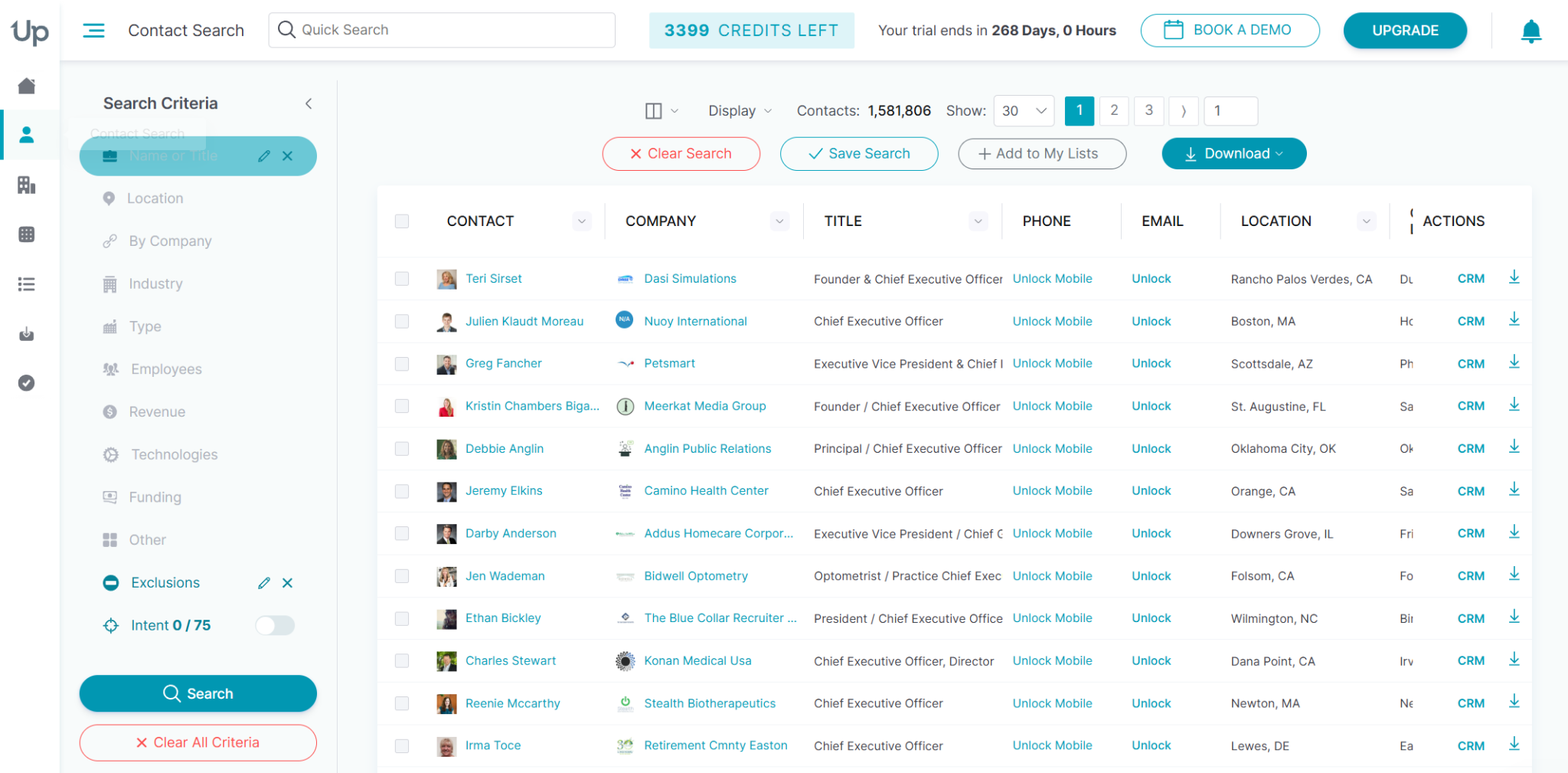1568x773 pixels.
Task: Download Jeremy Elkins contact row
Action: [1514, 490]
